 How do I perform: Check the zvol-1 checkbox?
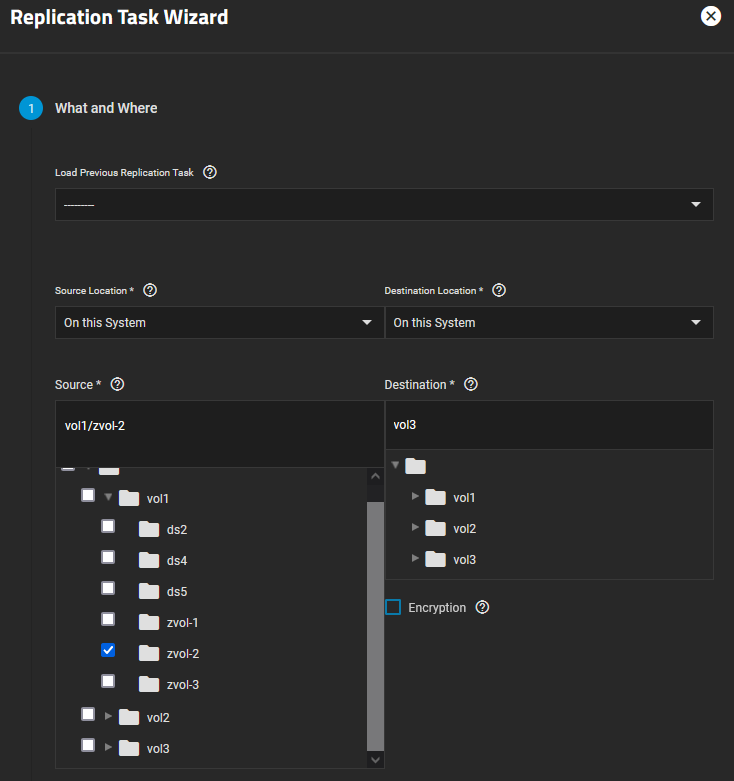coord(108,619)
